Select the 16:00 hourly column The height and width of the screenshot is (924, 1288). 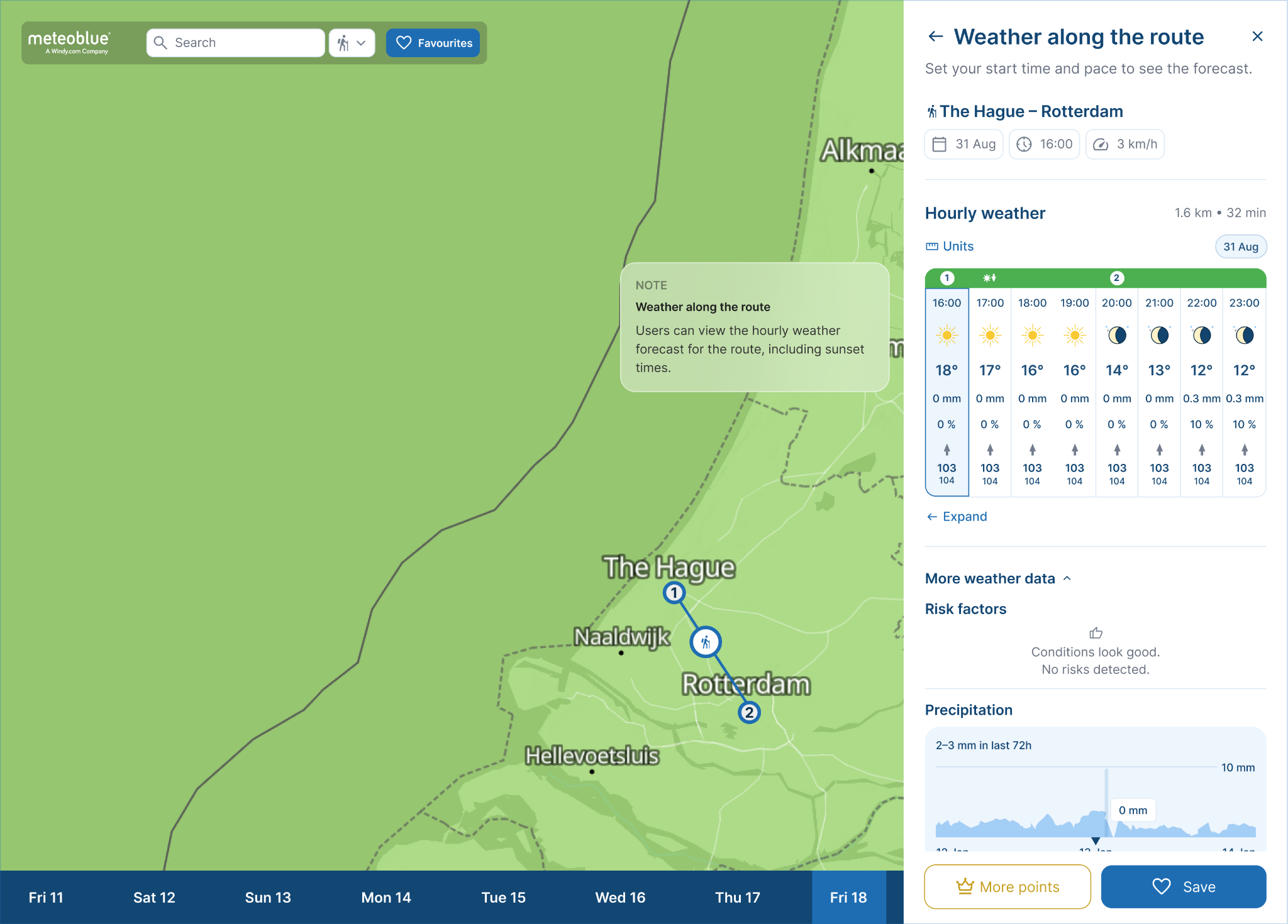tap(947, 392)
